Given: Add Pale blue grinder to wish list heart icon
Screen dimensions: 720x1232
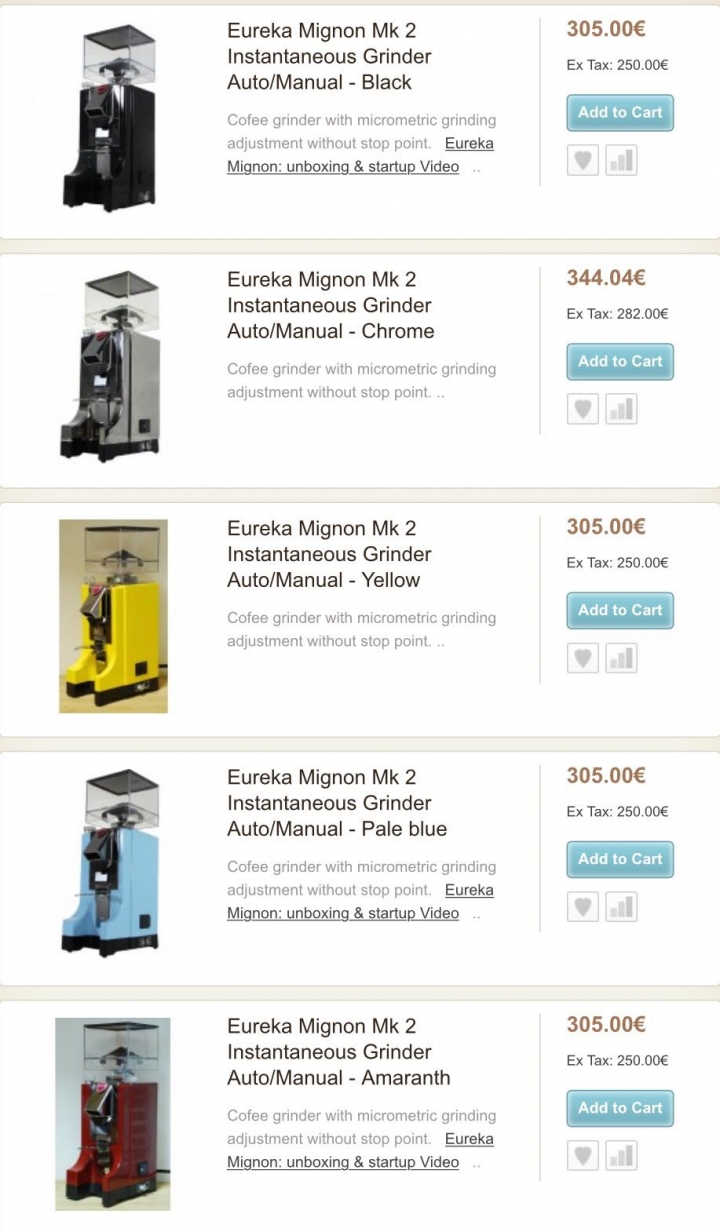Looking at the screenshot, I should pyautogui.click(x=583, y=907).
